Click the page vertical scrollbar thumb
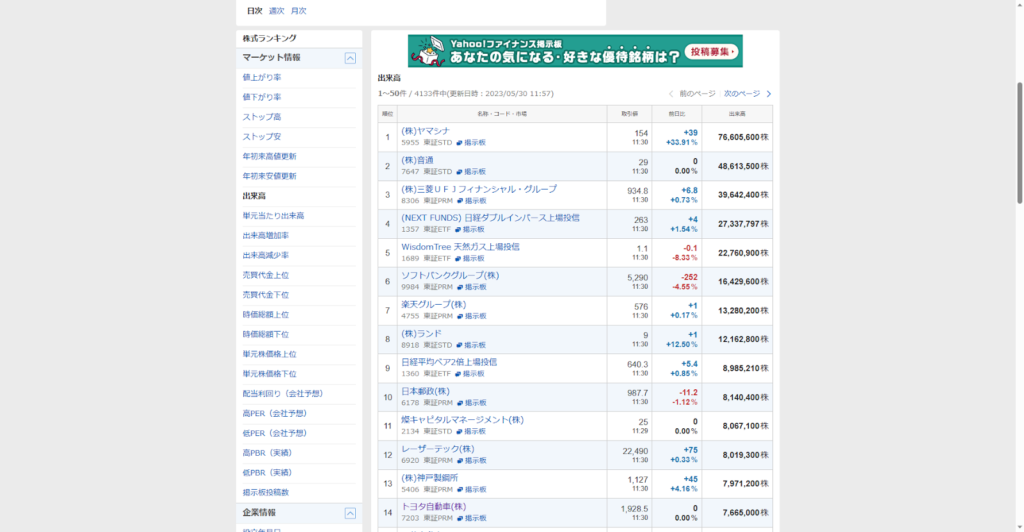 point(1019,144)
